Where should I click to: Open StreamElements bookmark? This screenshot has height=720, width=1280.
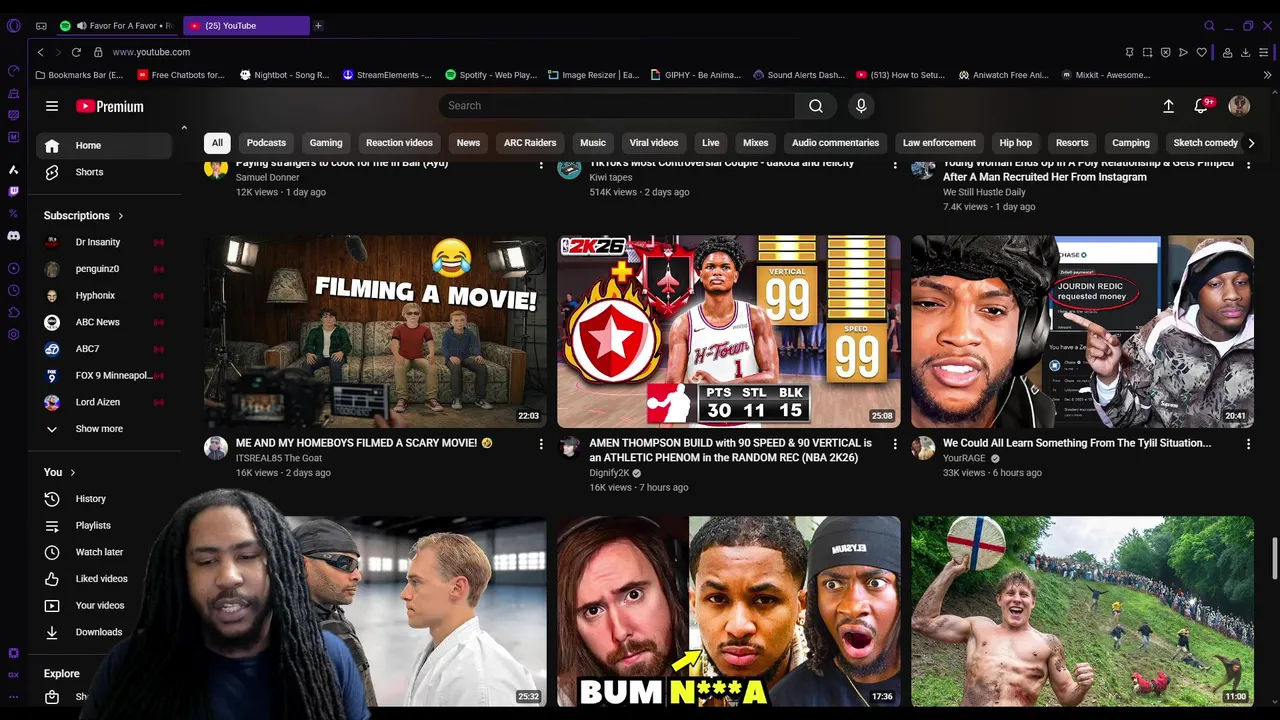[x=387, y=75]
